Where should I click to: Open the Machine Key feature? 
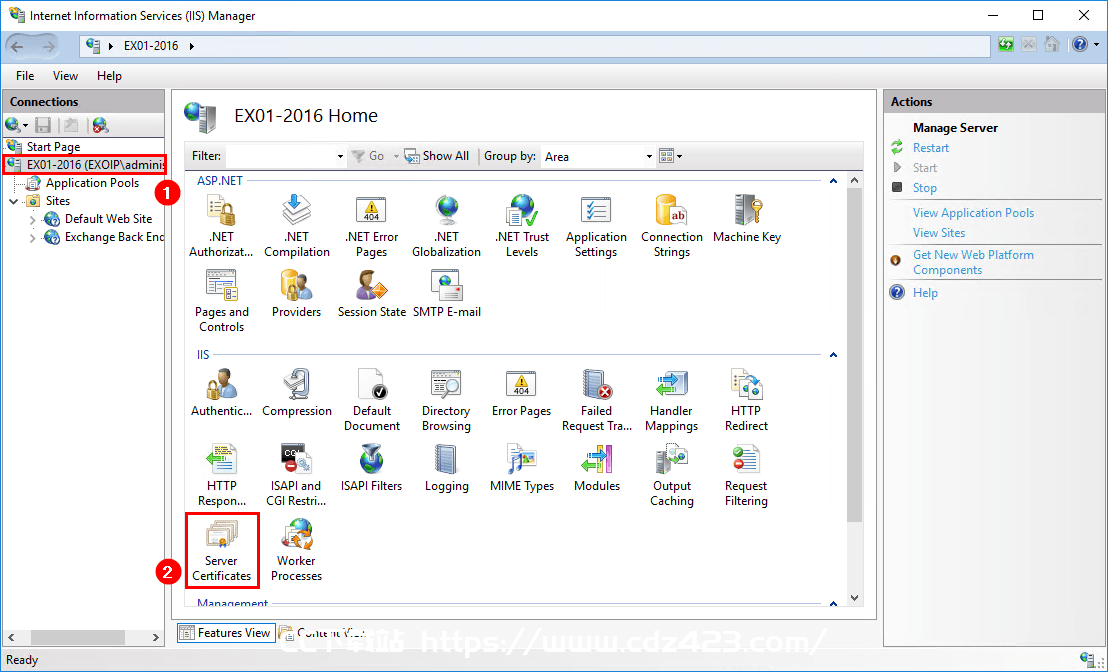pos(747,219)
